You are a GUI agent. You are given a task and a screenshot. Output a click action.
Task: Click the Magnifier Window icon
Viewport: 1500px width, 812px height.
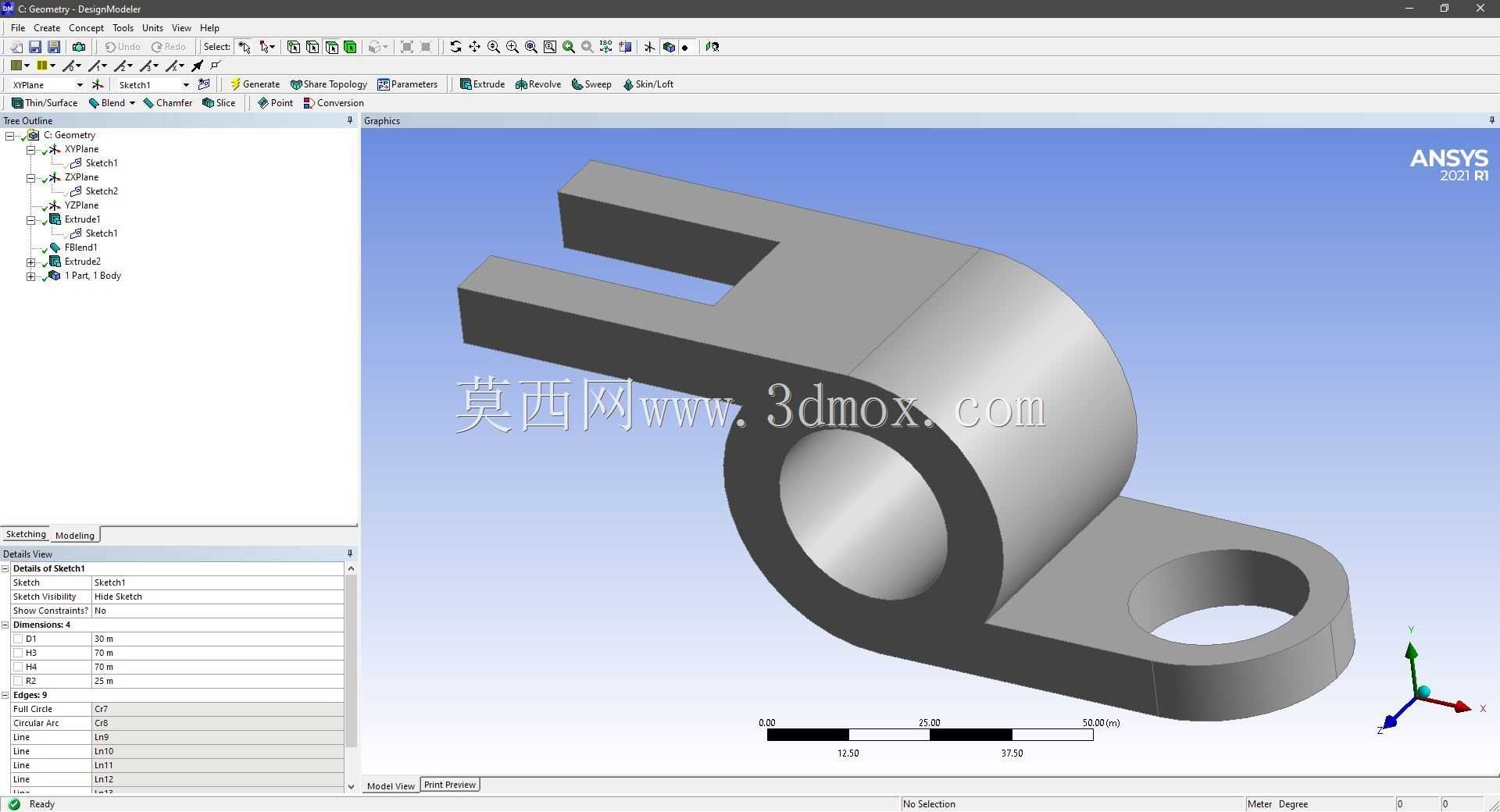tap(550, 47)
